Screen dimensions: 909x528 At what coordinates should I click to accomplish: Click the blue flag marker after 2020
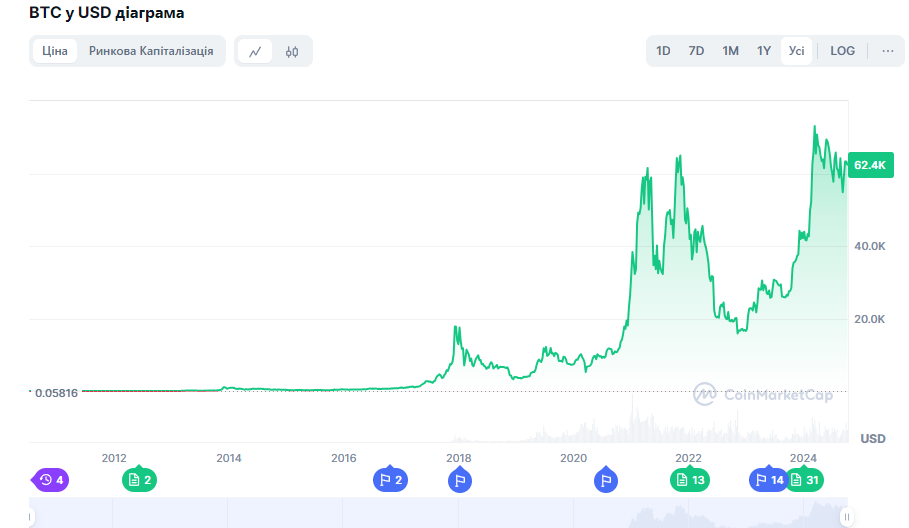[x=606, y=480]
